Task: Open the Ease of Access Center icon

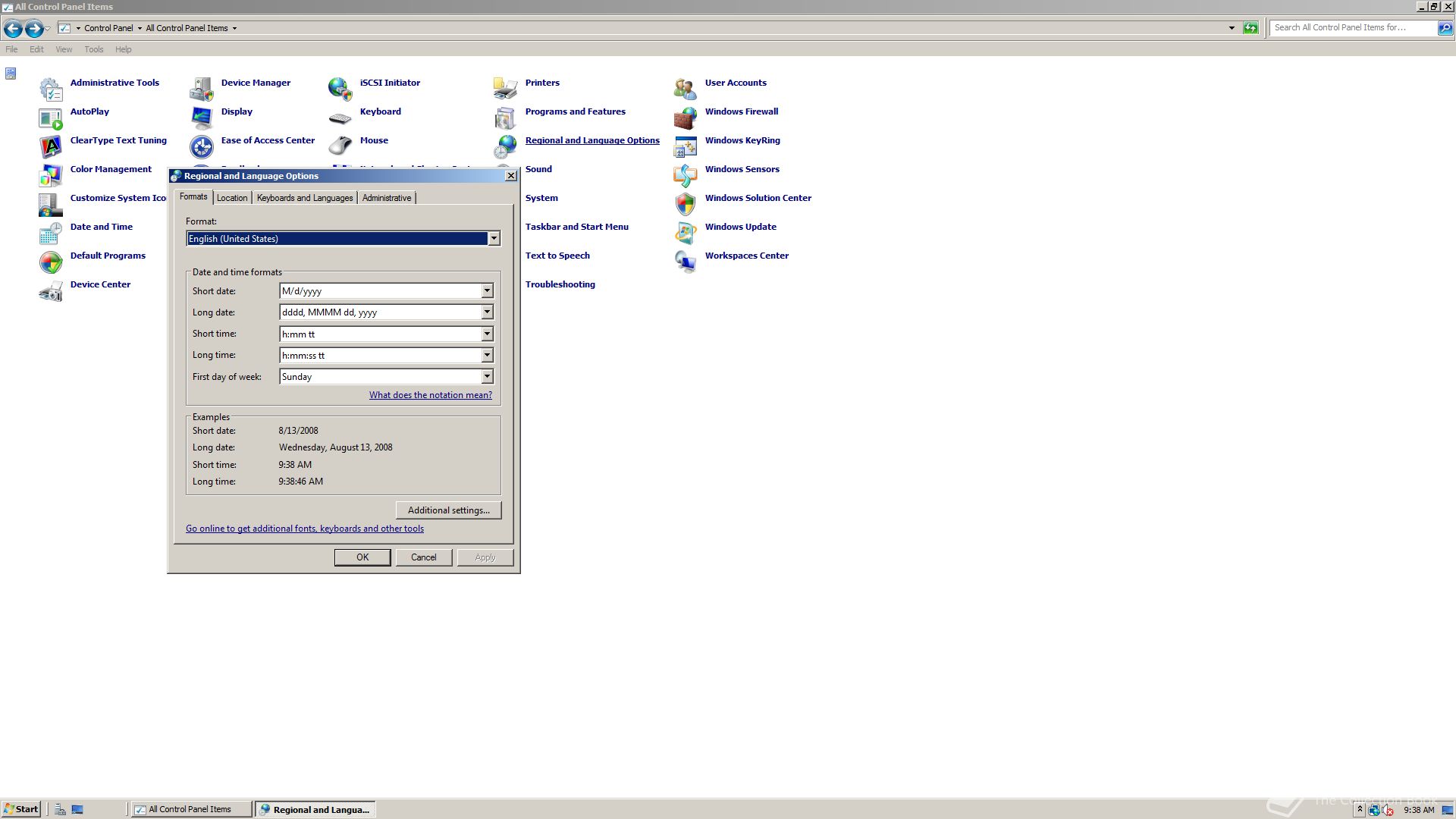Action: pos(202,146)
